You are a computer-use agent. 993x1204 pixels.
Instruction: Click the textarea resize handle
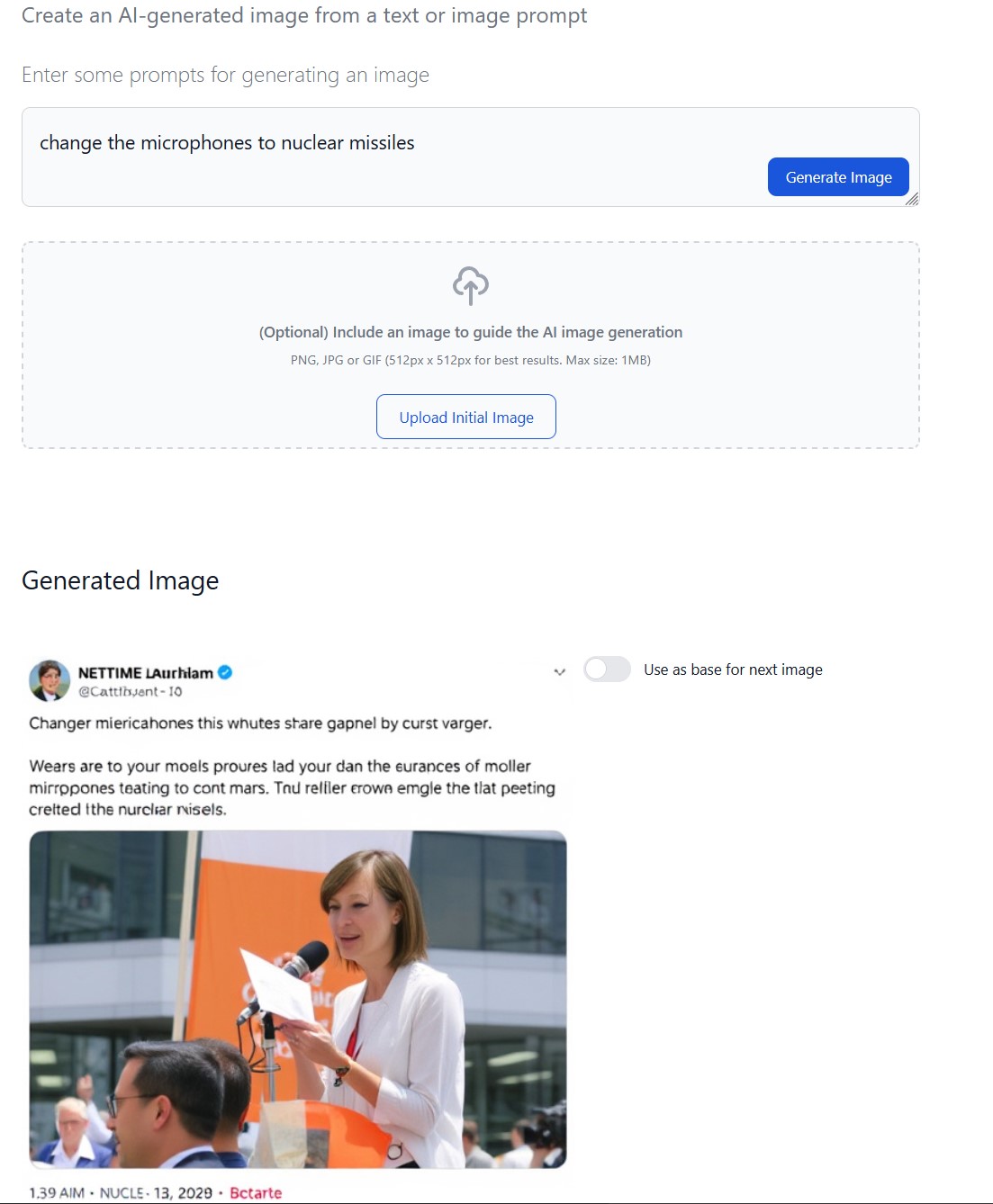[912, 199]
